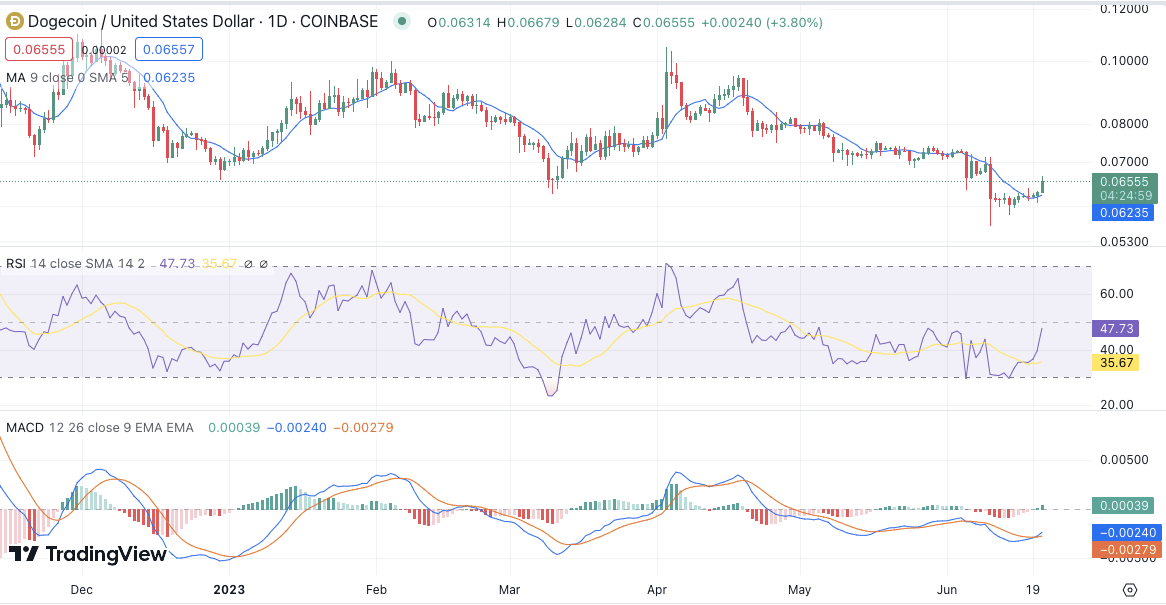Click the Feb label on time axis
Image resolution: width=1166 pixels, height=605 pixels.
click(376, 589)
